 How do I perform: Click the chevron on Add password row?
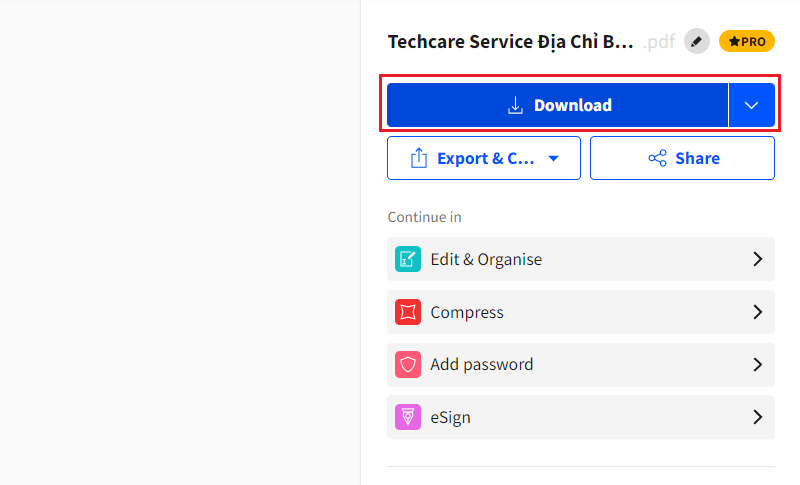click(x=757, y=364)
